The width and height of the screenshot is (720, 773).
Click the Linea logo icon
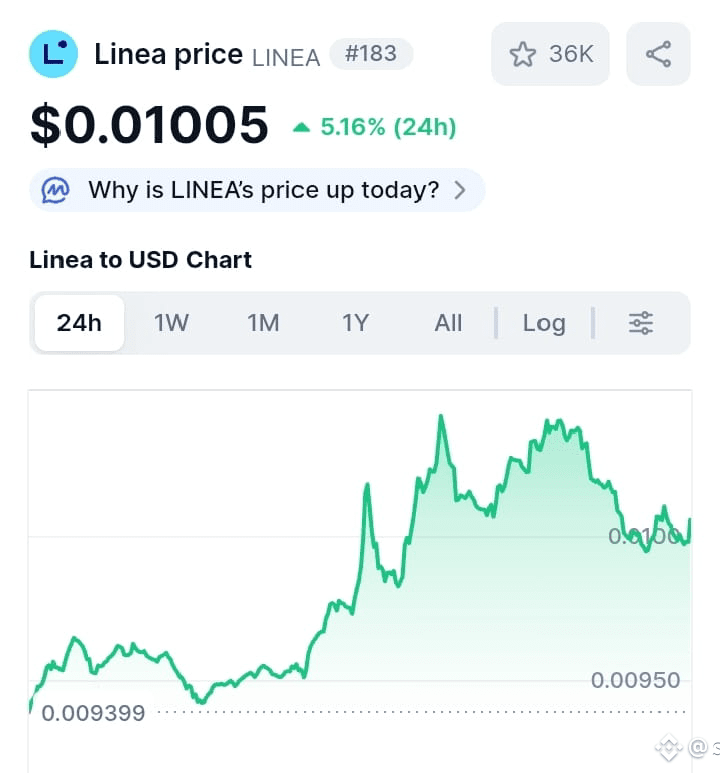coord(53,54)
